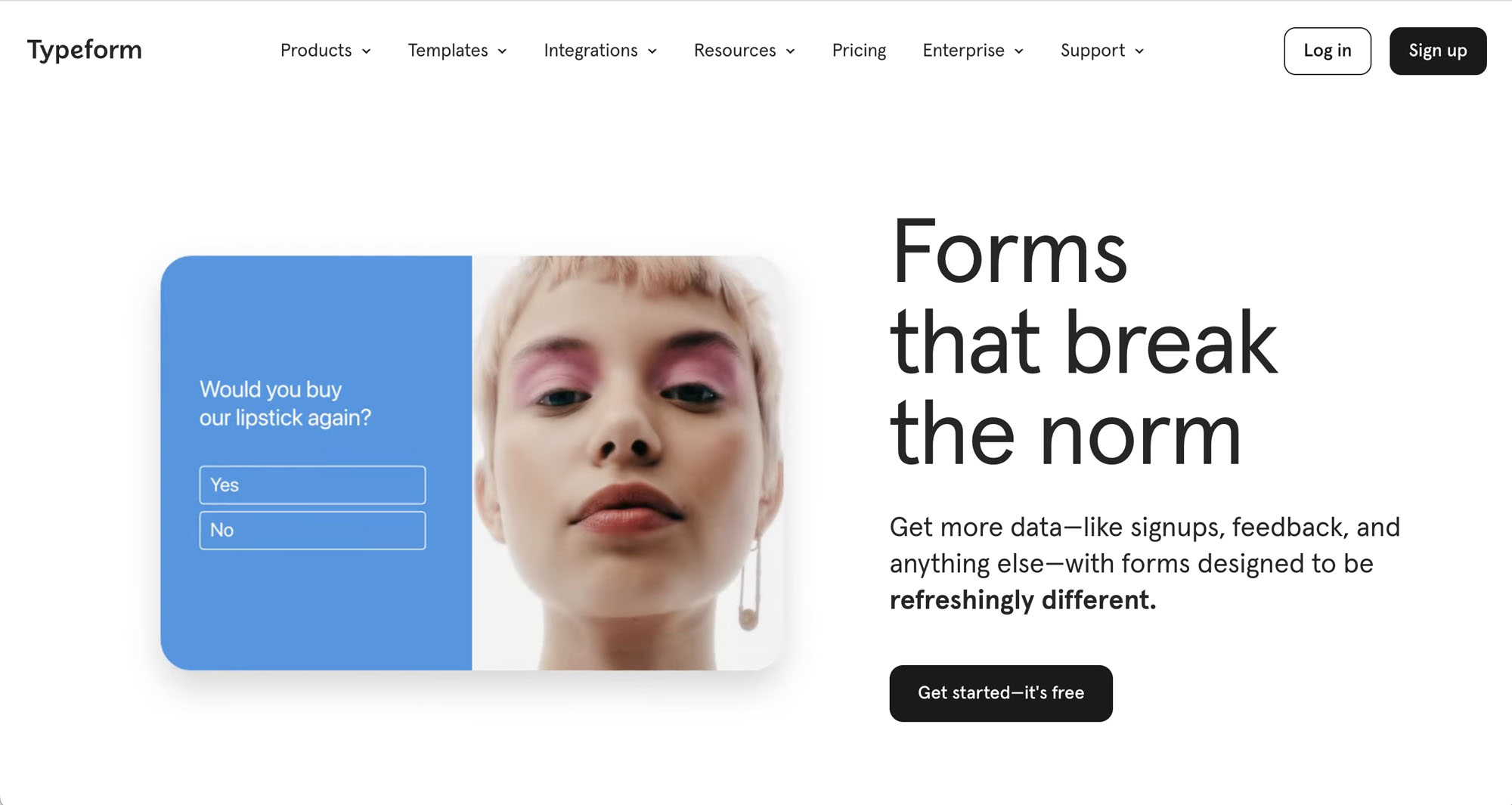
Task: Expand the Products chevron arrow
Action: tap(367, 51)
